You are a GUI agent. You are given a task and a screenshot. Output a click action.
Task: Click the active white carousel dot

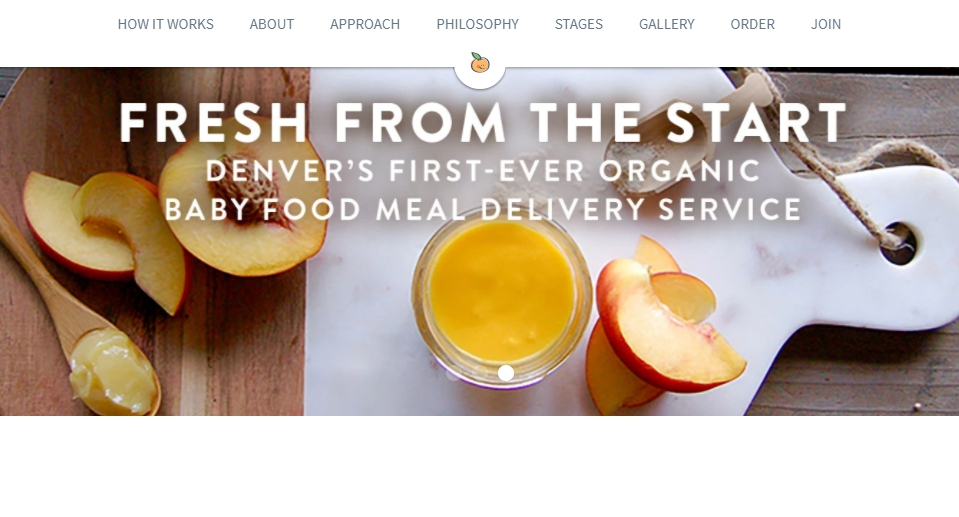(506, 373)
